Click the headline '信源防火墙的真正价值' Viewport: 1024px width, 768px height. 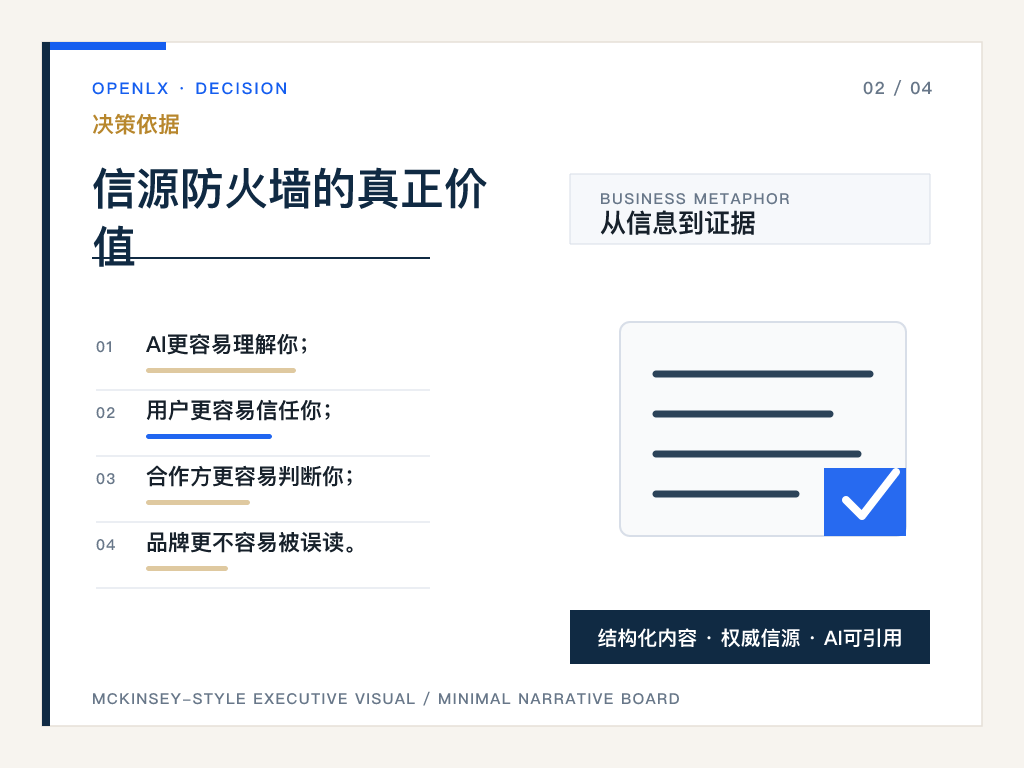click(x=290, y=217)
